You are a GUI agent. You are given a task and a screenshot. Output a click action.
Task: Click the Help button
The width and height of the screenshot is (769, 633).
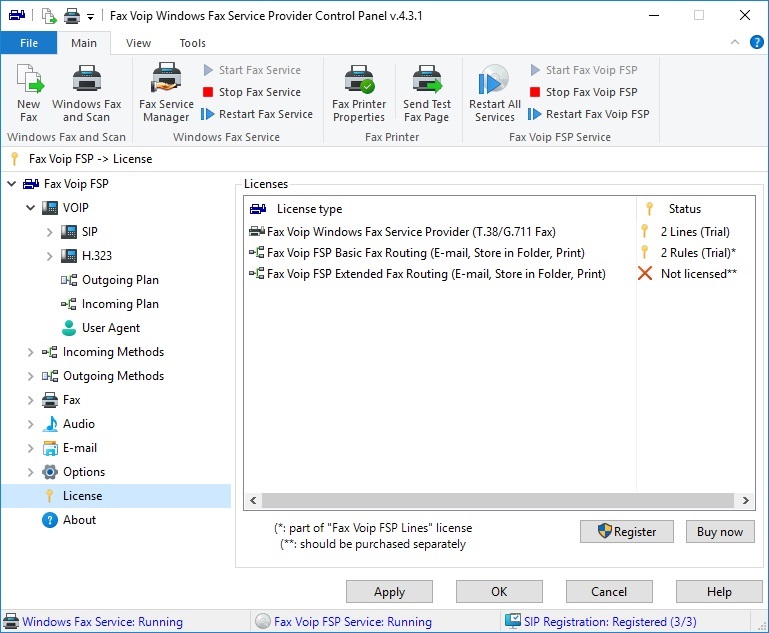coord(719,592)
